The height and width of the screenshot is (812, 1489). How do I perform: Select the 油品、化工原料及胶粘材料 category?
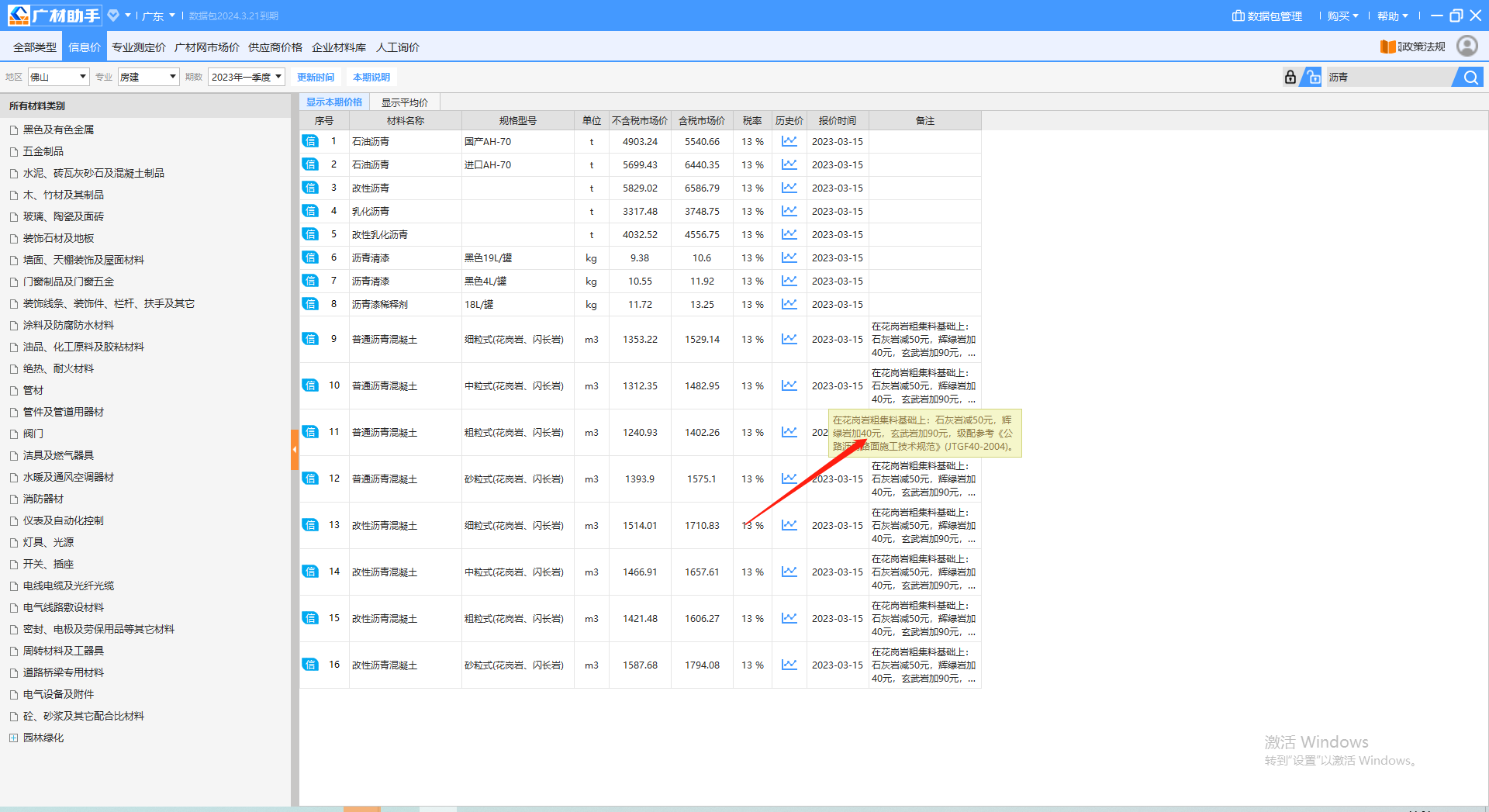click(84, 347)
